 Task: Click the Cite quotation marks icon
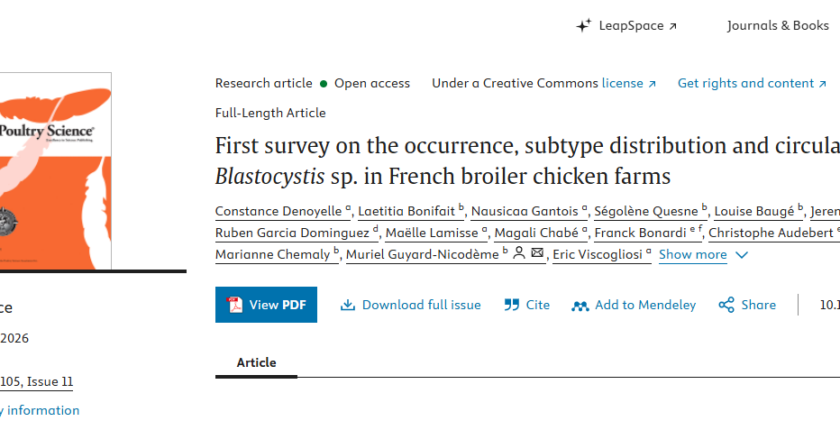(512, 305)
